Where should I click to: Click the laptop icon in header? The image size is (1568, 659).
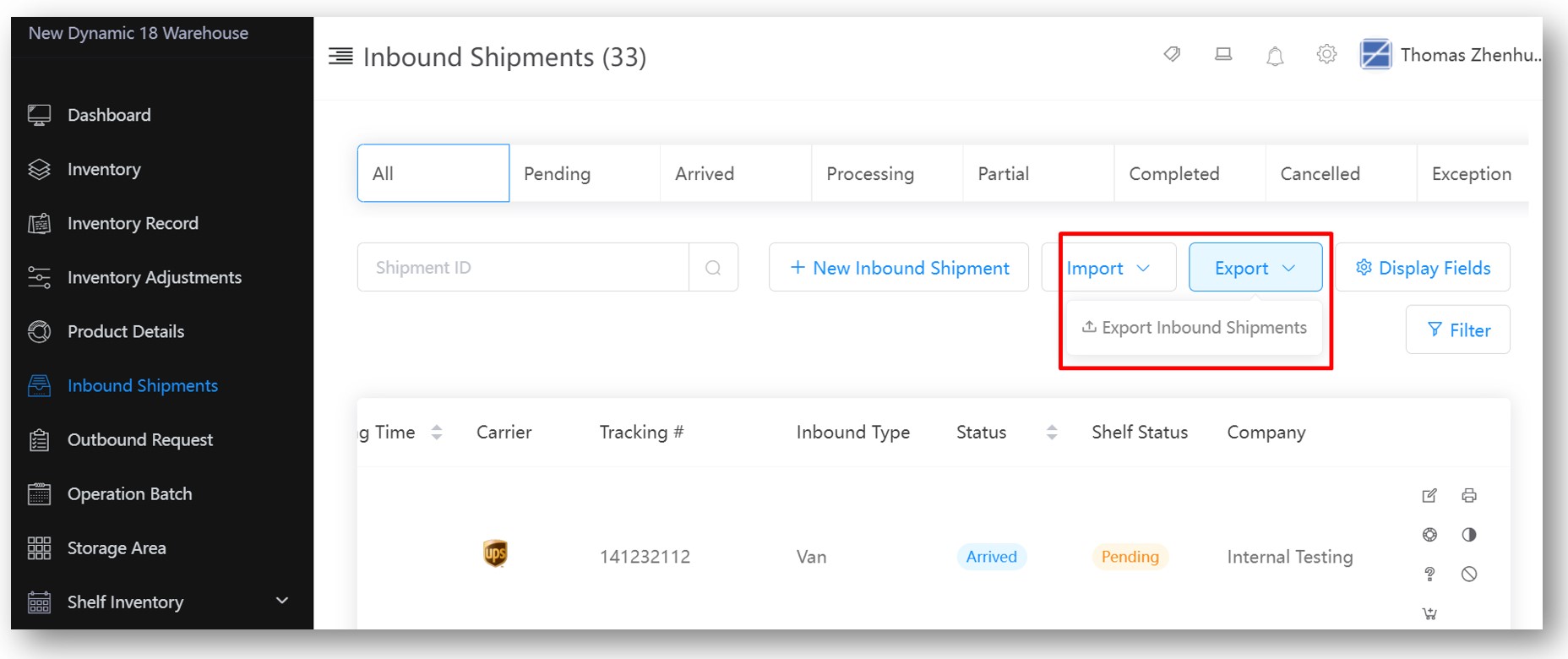coord(1223,54)
